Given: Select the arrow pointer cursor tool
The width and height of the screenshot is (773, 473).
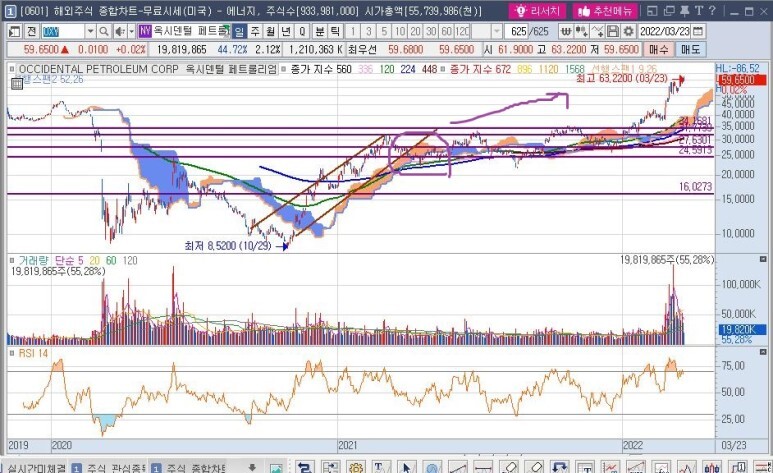Looking at the screenshot, I should point(406,468).
